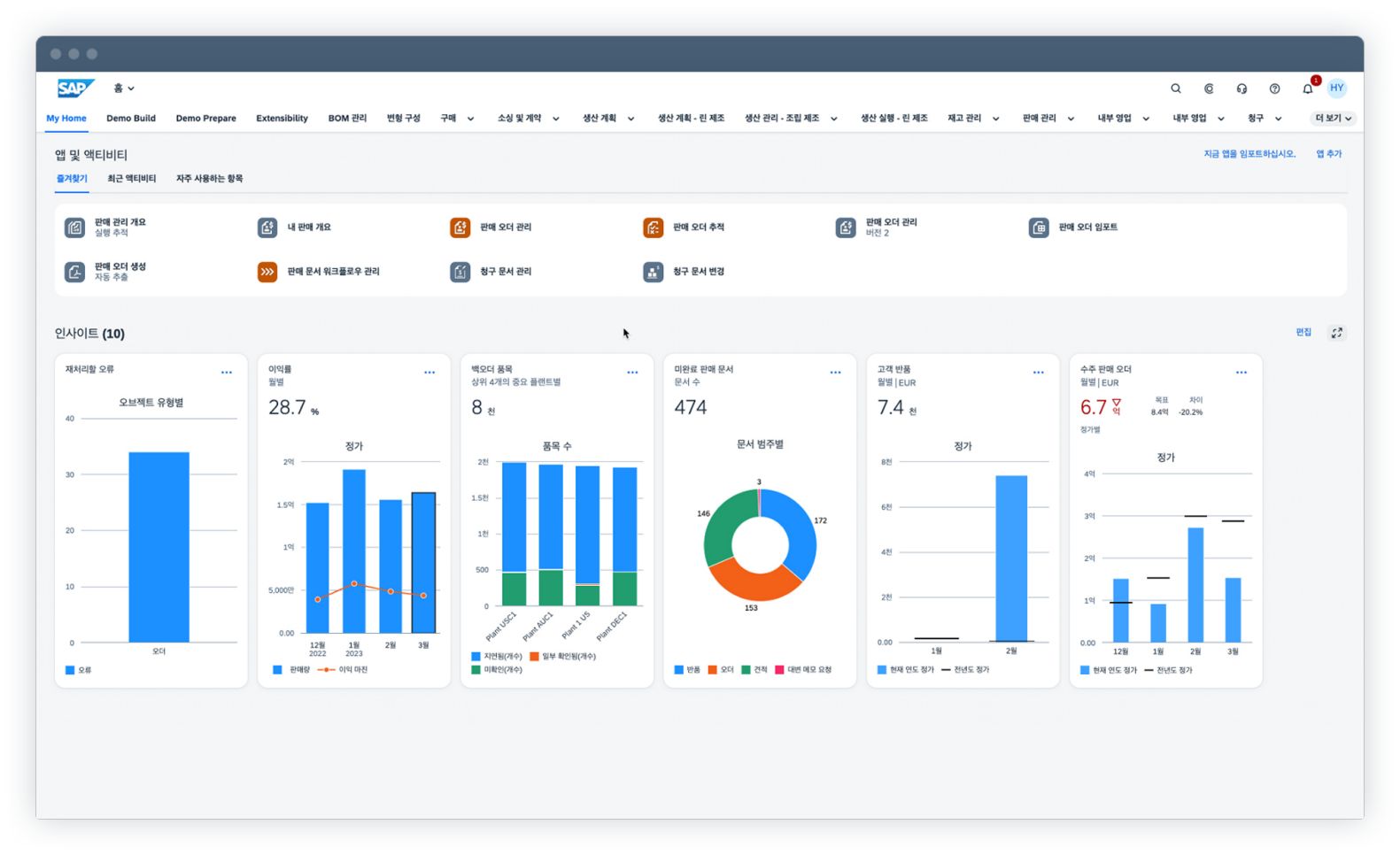
Task: Open the BOM 관리 tab
Action: (x=347, y=119)
